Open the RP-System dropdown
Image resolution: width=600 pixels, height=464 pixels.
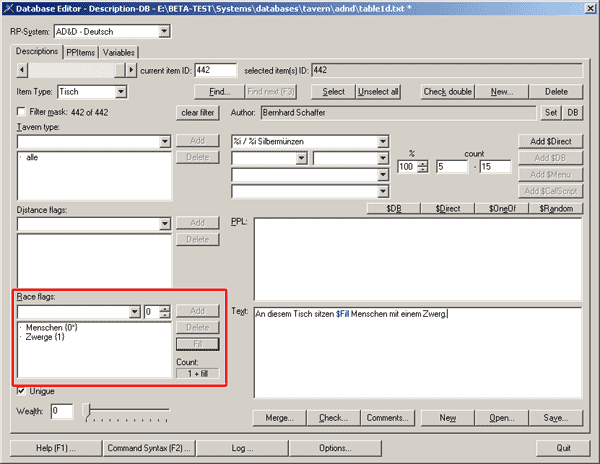click(x=163, y=32)
